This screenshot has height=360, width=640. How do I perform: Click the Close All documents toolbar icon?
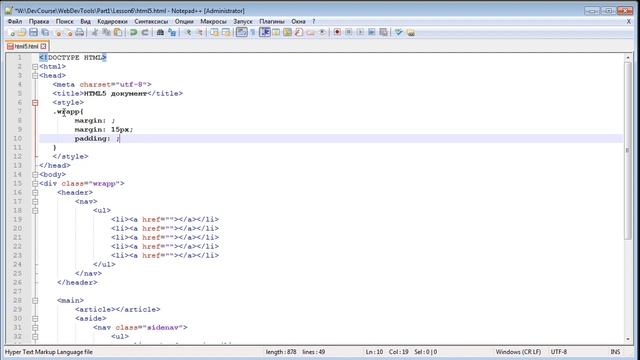click(68, 32)
